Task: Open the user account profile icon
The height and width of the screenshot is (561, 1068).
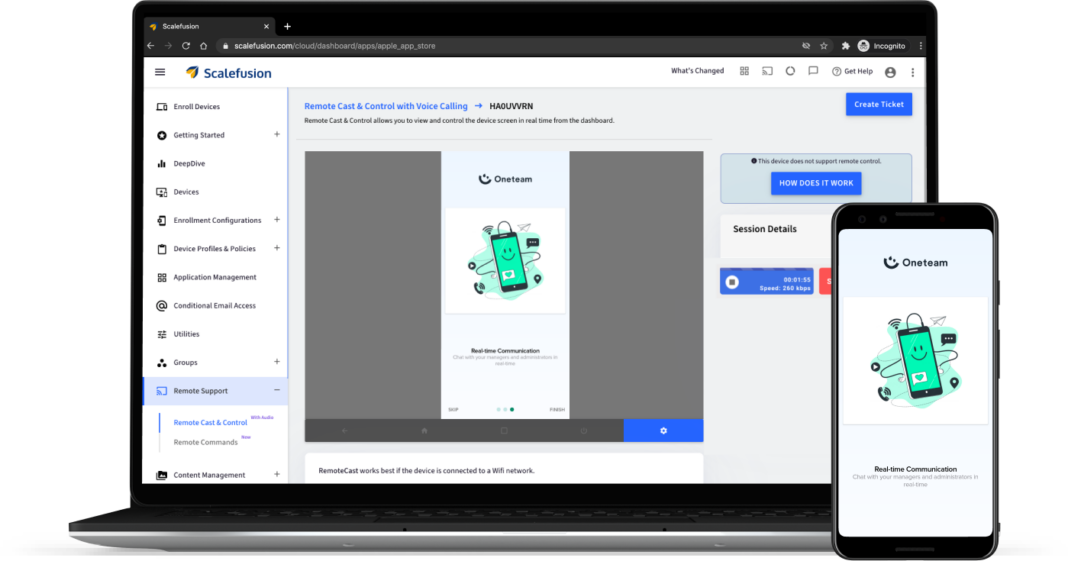Action: coord(890,72)
